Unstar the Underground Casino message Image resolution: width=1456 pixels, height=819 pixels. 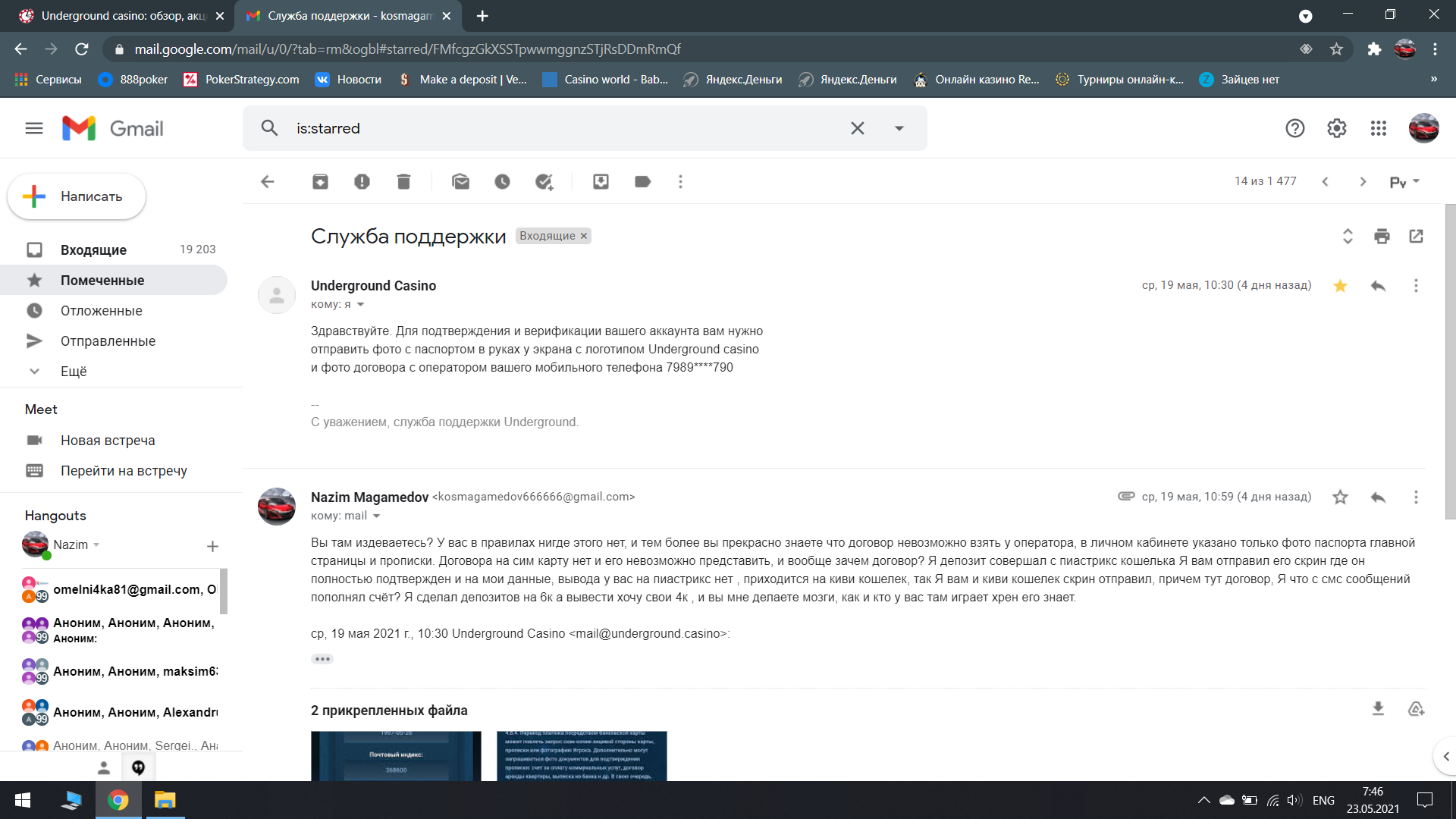point(1340,285)
